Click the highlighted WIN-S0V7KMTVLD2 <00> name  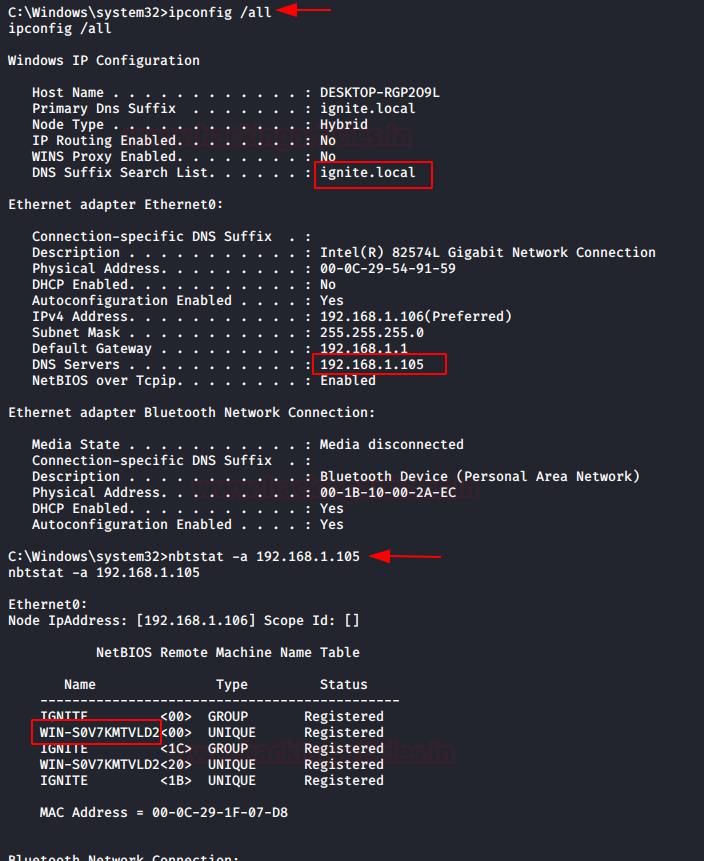click(x=96, y=733)
